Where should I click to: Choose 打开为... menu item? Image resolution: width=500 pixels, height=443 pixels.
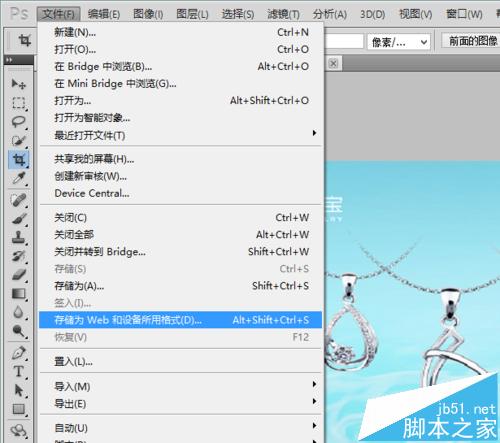coord(181,100)
